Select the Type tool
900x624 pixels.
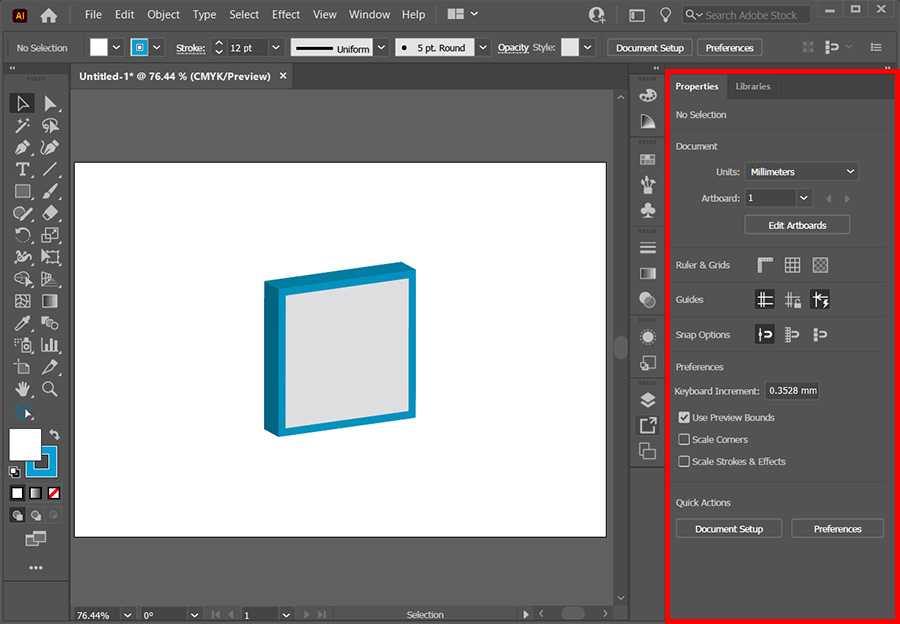pyautogui.click(x=22, y=169)
